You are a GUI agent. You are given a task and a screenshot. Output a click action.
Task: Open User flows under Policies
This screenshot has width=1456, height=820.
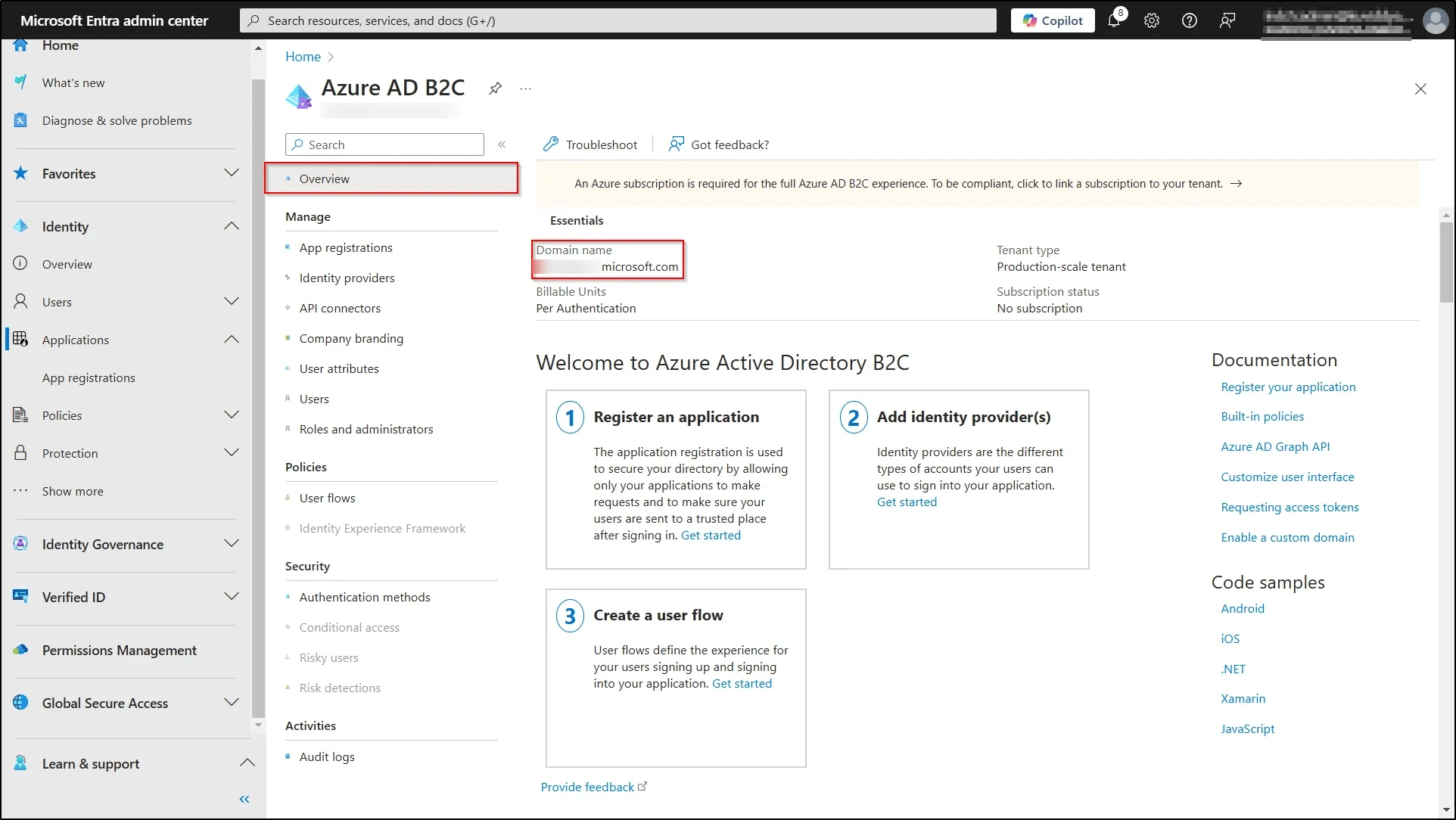tap(327, 498)
